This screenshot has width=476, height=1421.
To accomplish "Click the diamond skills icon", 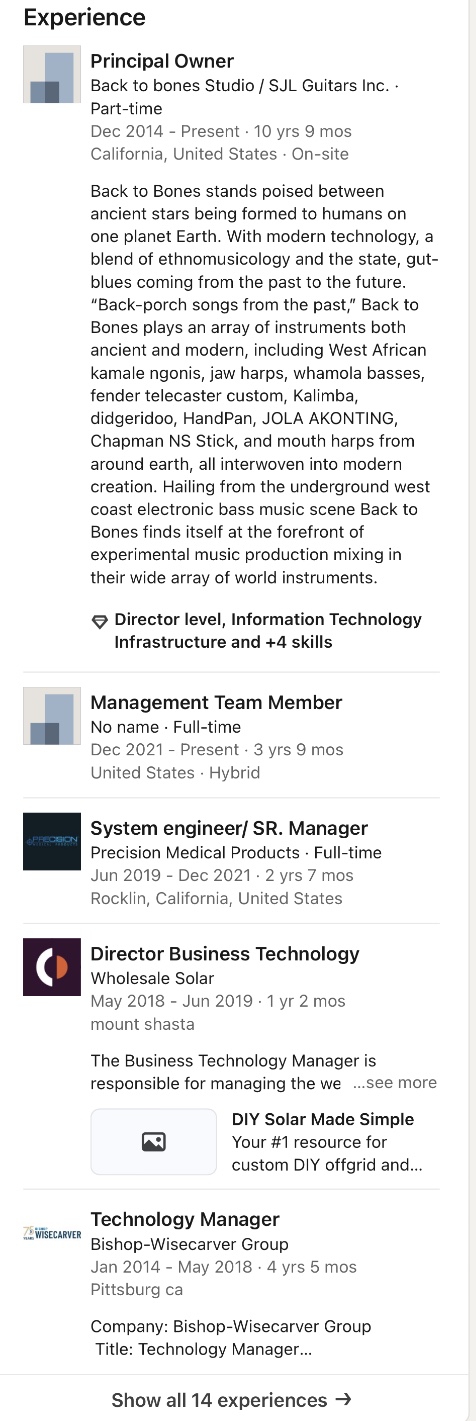I will 99,621.
